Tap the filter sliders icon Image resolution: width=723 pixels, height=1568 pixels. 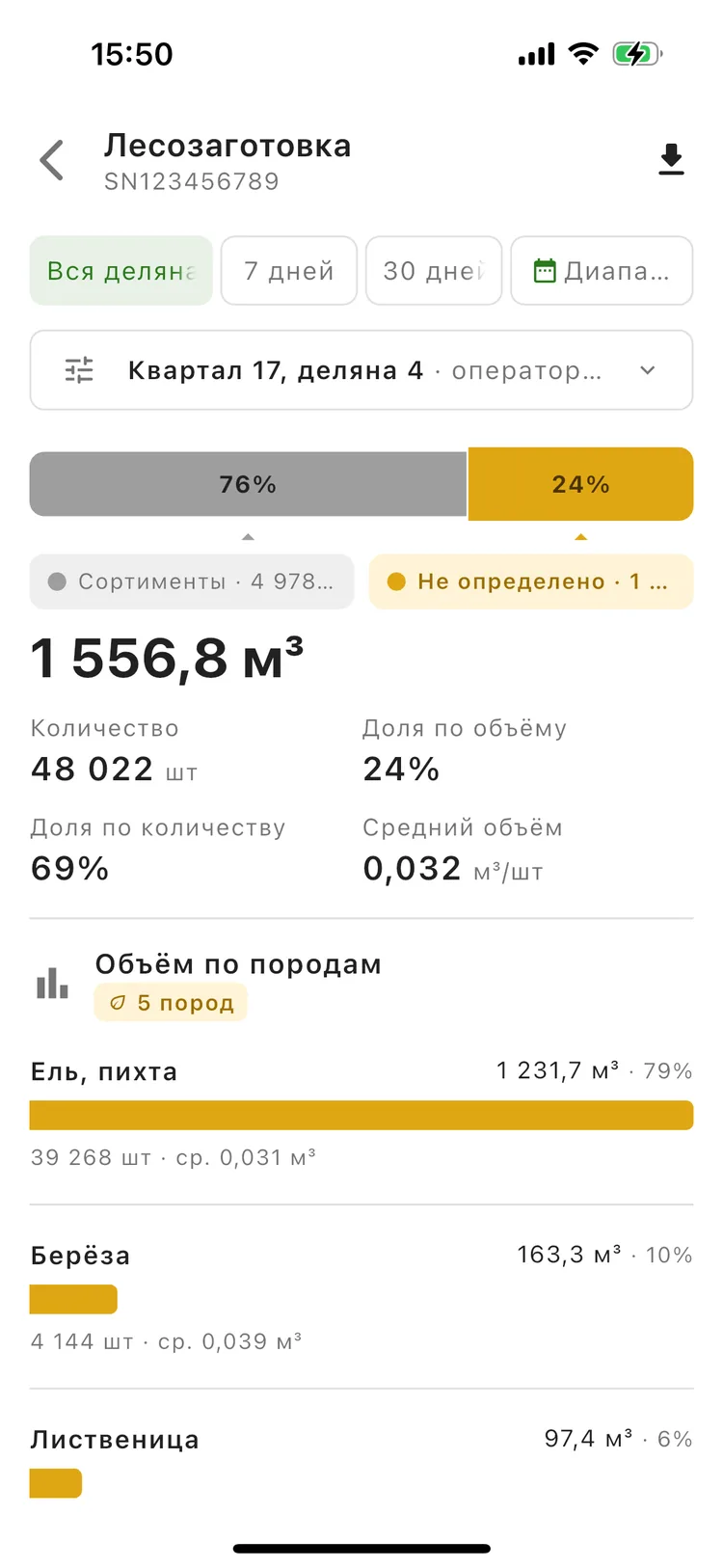pyautogui.click(x=79, y=370)
